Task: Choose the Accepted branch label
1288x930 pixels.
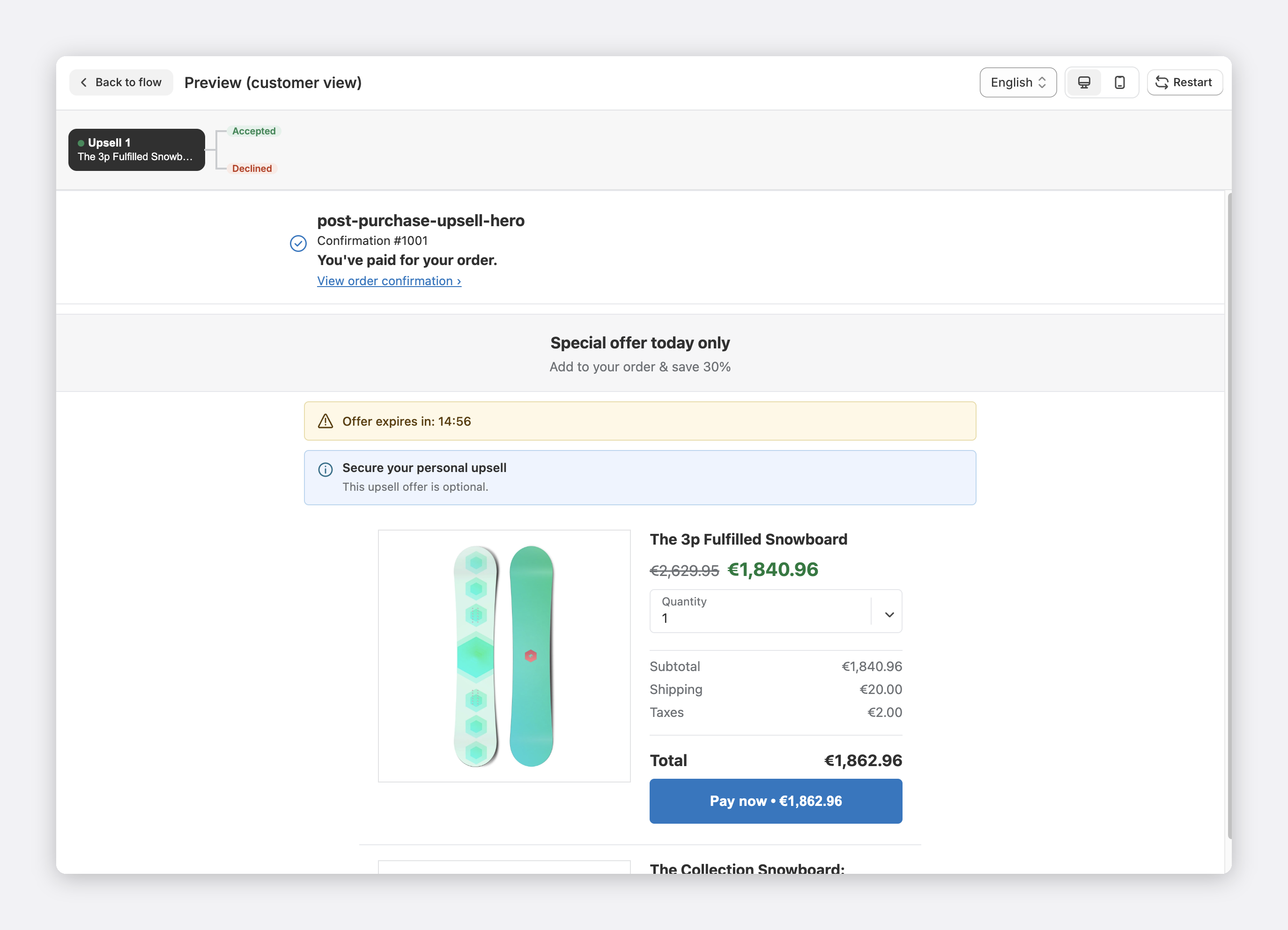Action: (254, 131)
